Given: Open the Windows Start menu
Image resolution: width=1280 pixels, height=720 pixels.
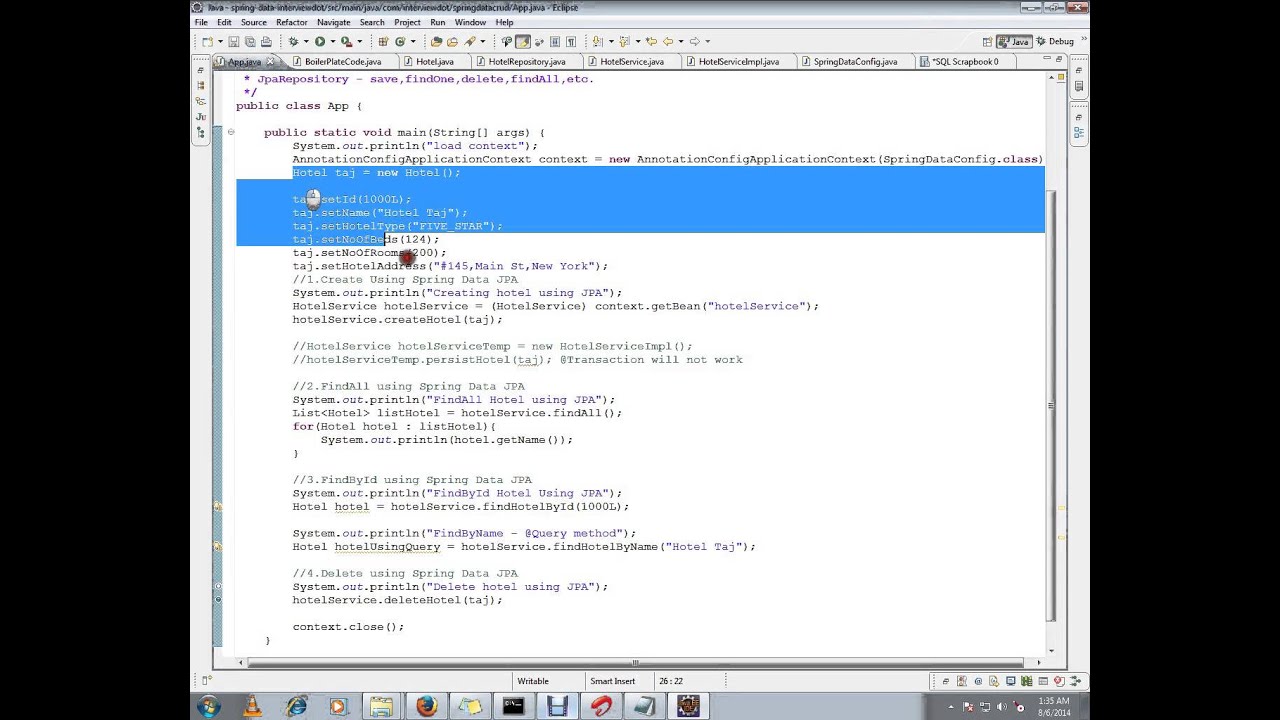Looking at the screenshot, I should tap(209, 706).
